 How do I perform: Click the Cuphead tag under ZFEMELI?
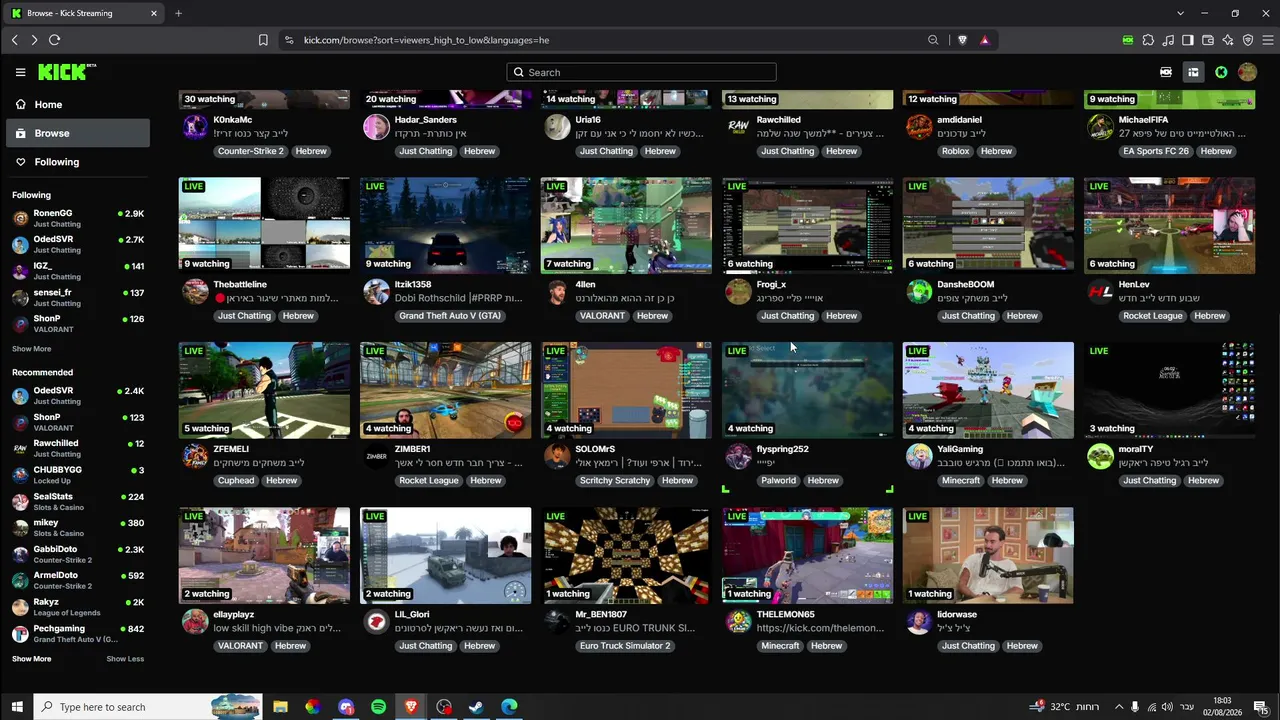pyautogui.click(x=236, y=481)
